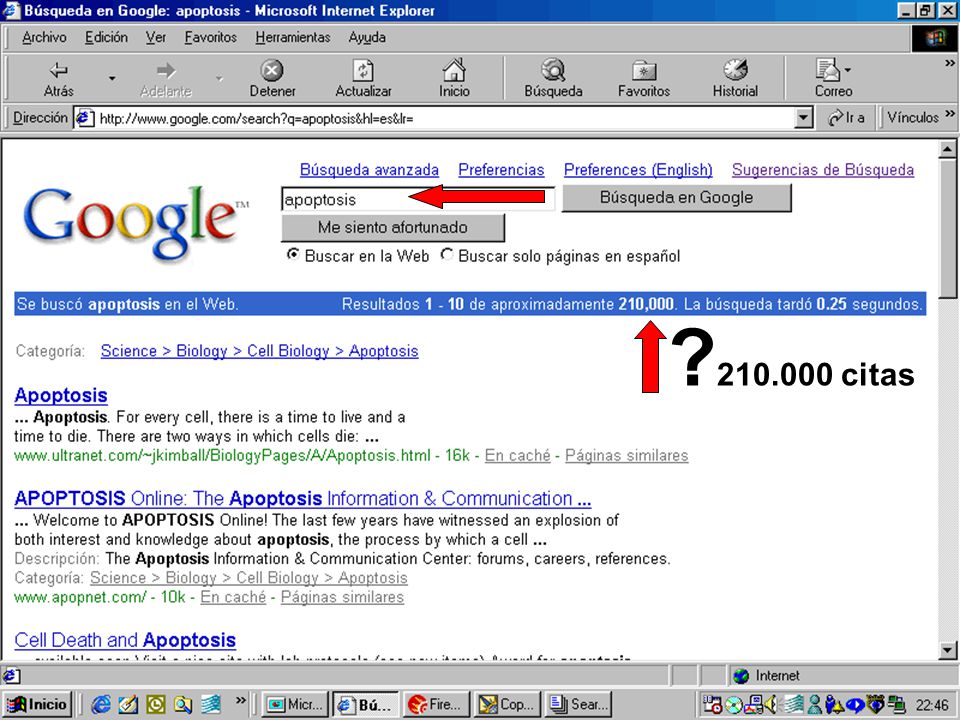Select Buscar solo páginas en español option

[446, 254]
